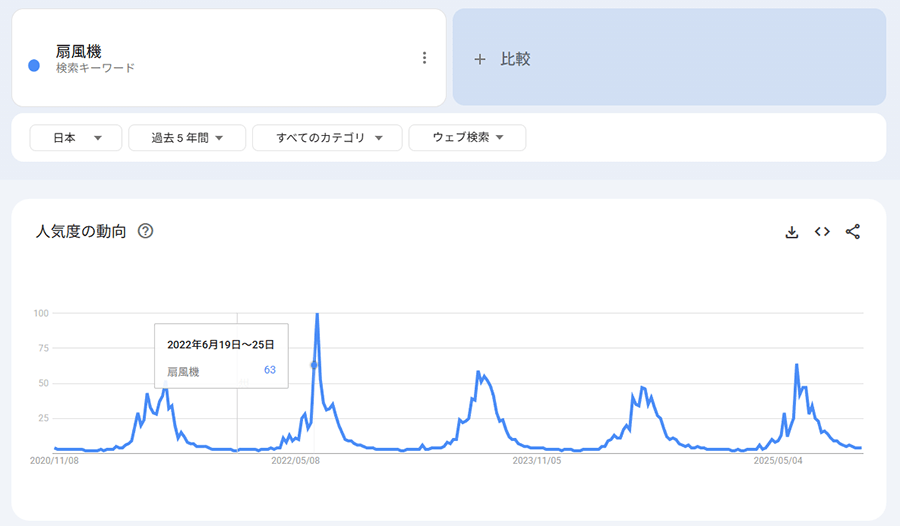
Task: Click the tooltip showing 2022年6月19日〜25日
Action: click(221, 357)
